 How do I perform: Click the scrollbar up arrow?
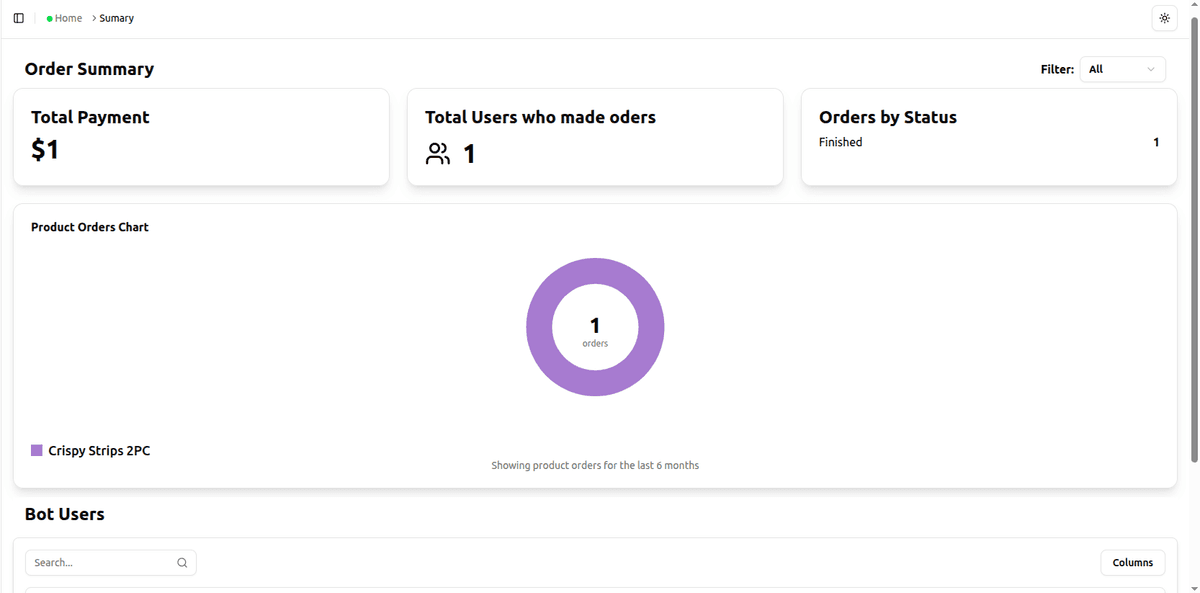coord(1193,5)
